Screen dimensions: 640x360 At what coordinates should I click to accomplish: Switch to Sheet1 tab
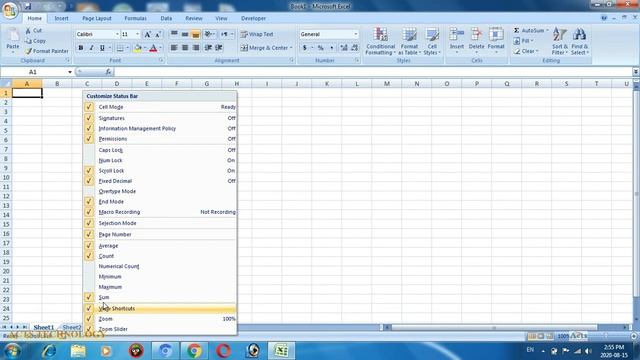coord(44,327)
